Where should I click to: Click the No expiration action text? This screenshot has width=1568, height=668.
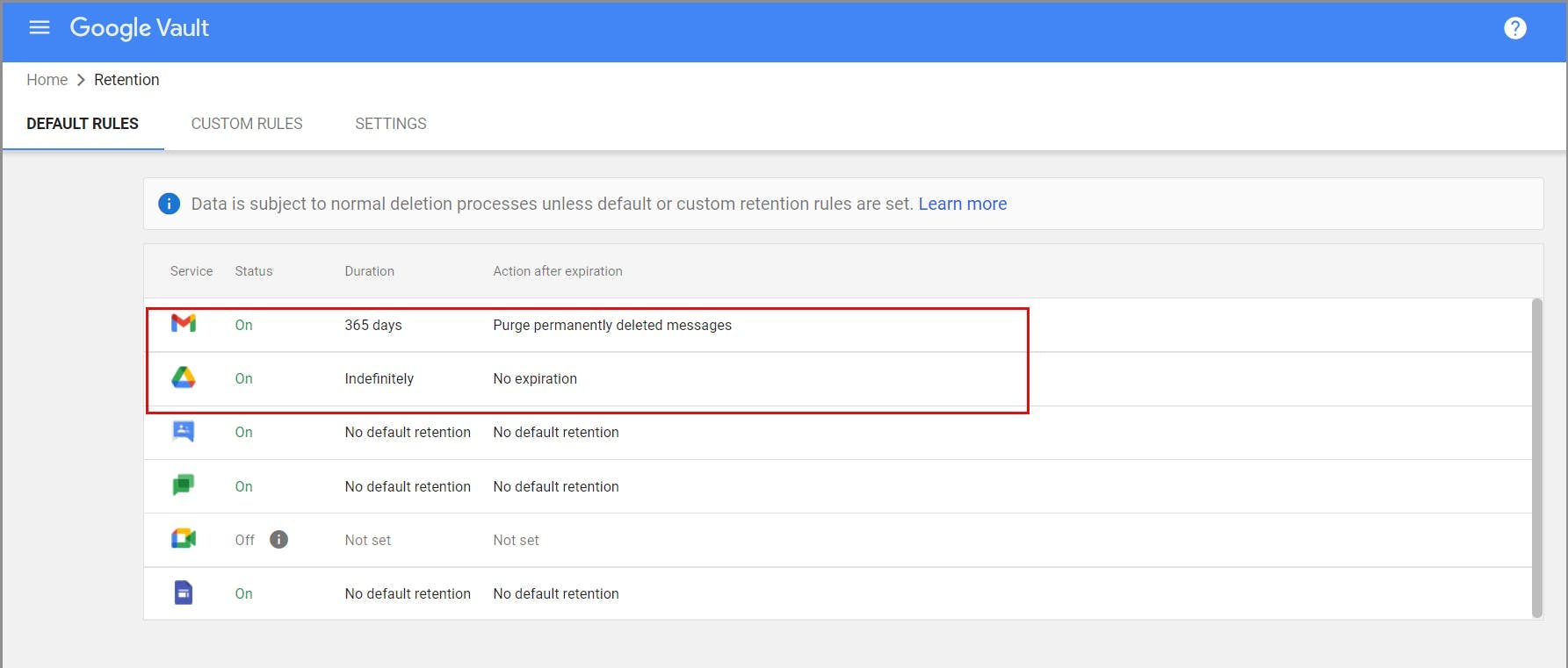pos(535,378)
